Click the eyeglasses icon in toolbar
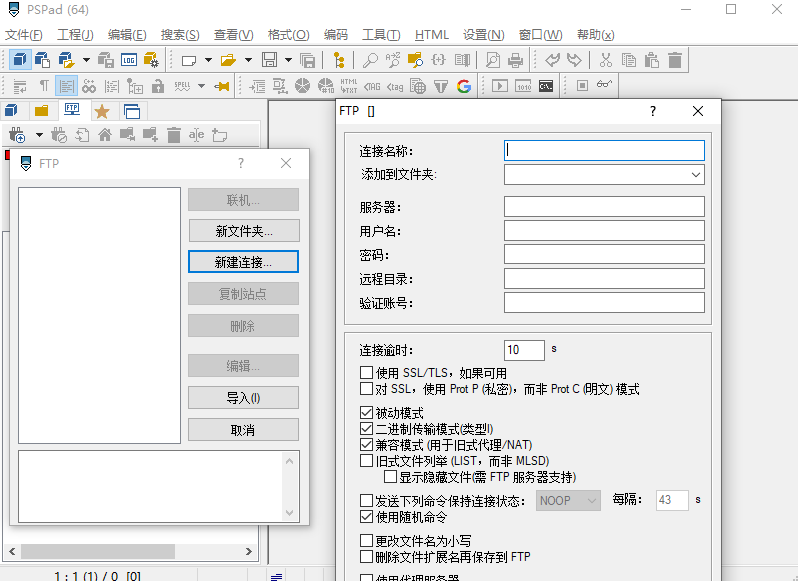Image resolution: width=798 pixels, height=581 pixels. coord(604,84)
